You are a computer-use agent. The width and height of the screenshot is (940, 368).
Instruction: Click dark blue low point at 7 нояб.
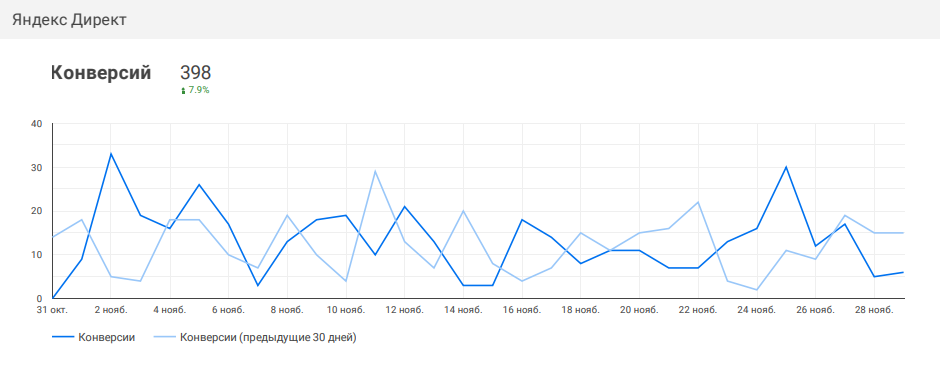pos(258,285)
